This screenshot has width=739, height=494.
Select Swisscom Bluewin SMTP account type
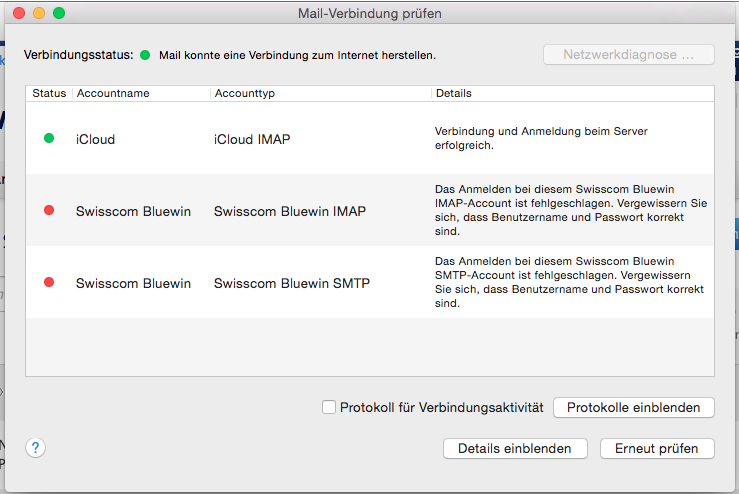click(x=292, y=283)
